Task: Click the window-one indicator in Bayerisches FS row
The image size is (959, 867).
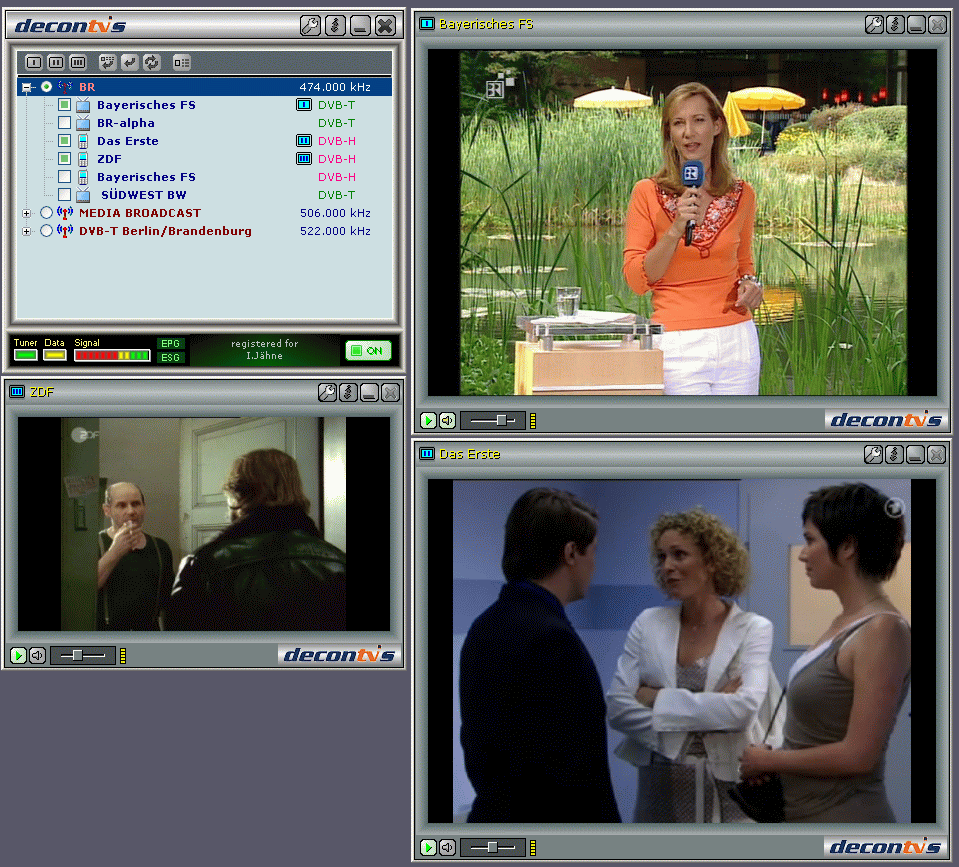Action: tap(304, 105)
